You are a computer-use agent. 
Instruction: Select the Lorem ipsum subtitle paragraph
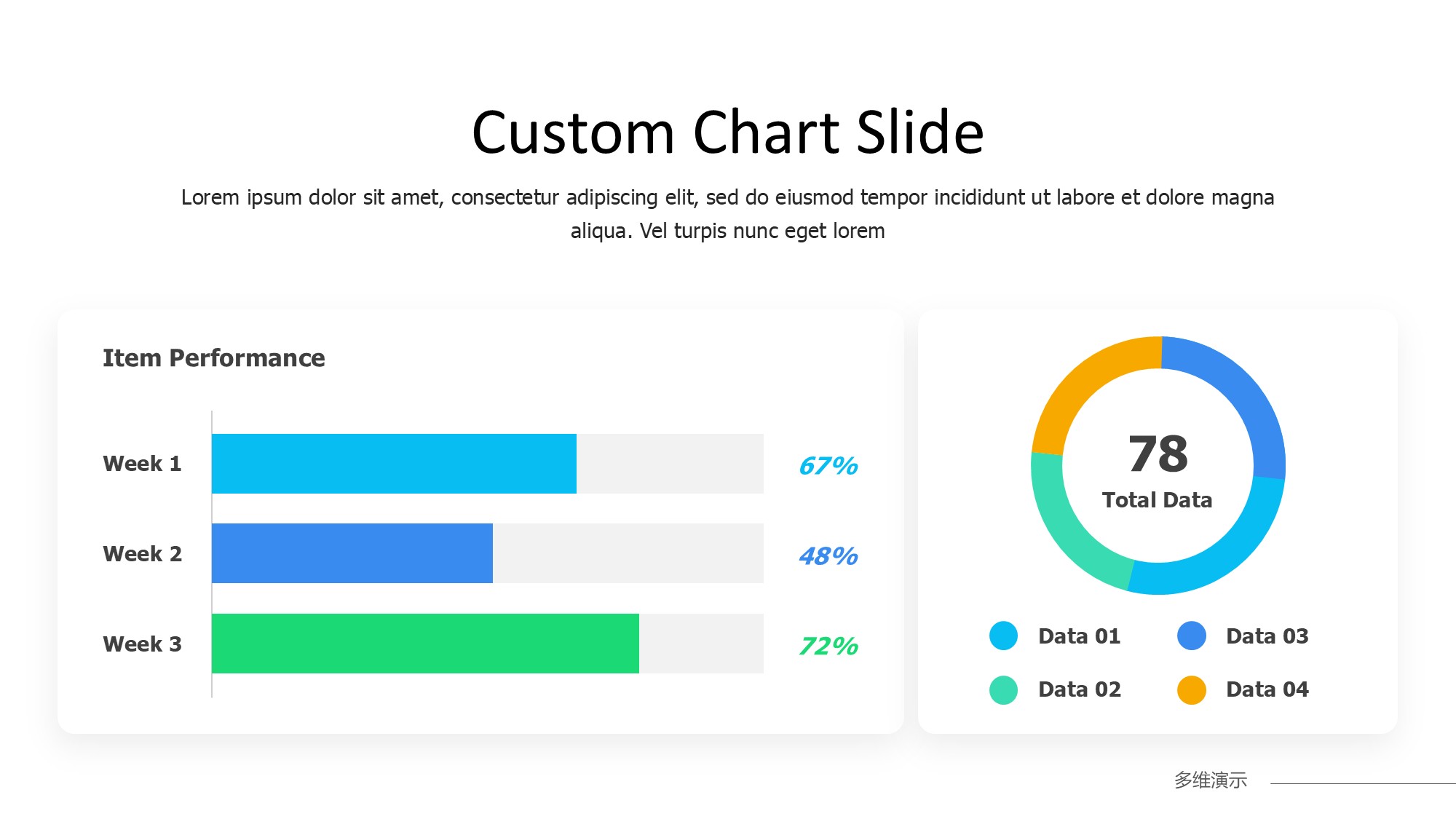click(728, 213)
